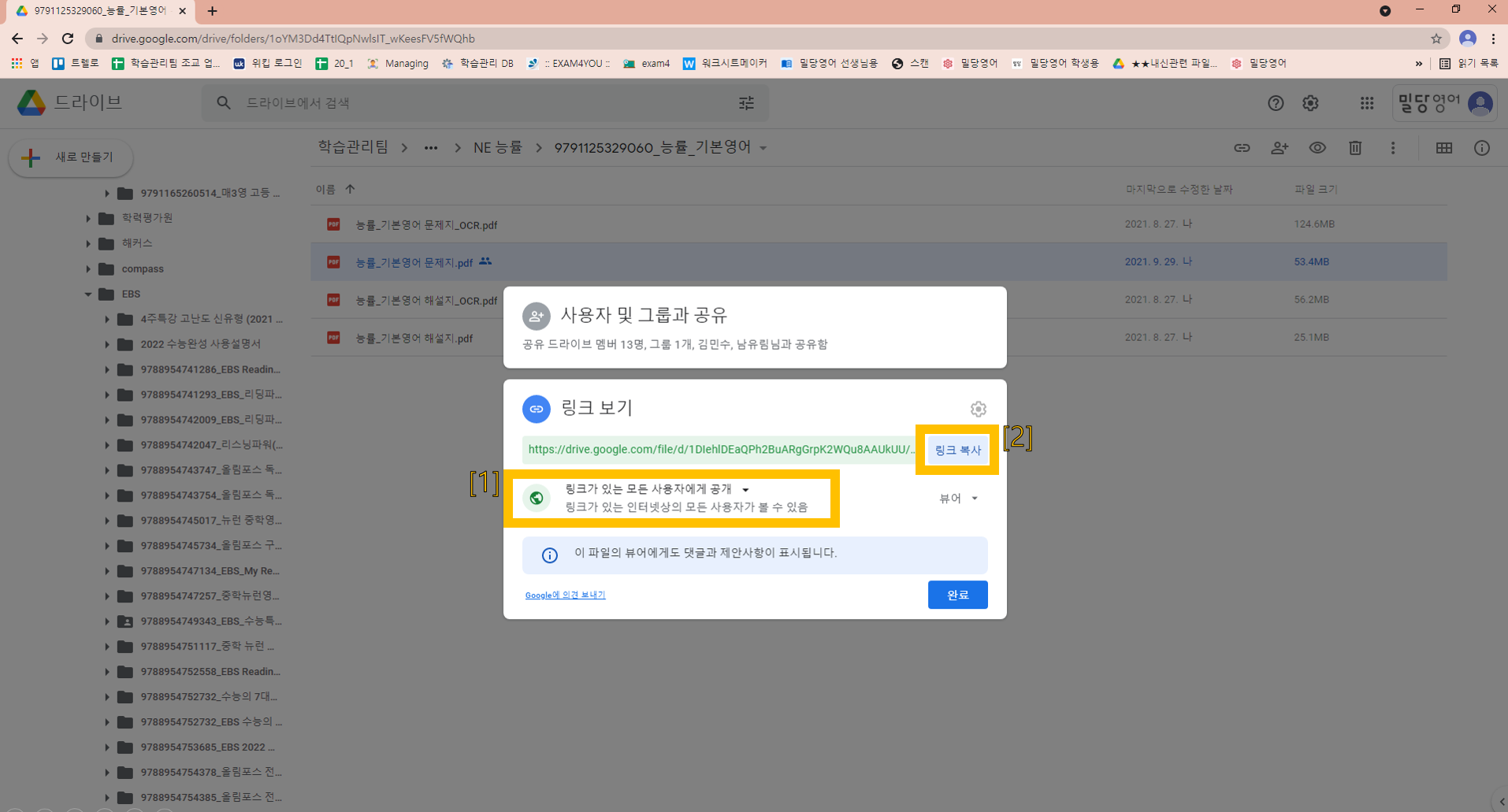Open the 학습관리 DB bookmark
This screenshot has width=1508, height=812.
477,64
